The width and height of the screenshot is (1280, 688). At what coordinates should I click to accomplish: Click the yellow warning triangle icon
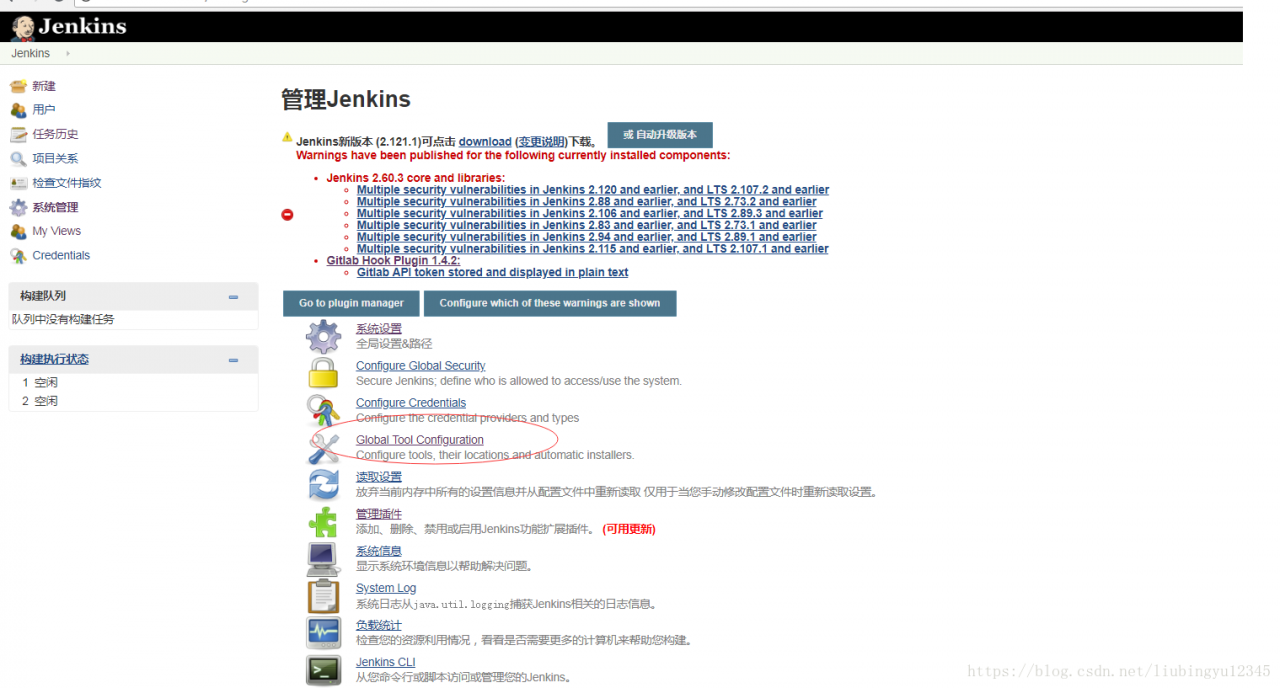pos(287,137)
